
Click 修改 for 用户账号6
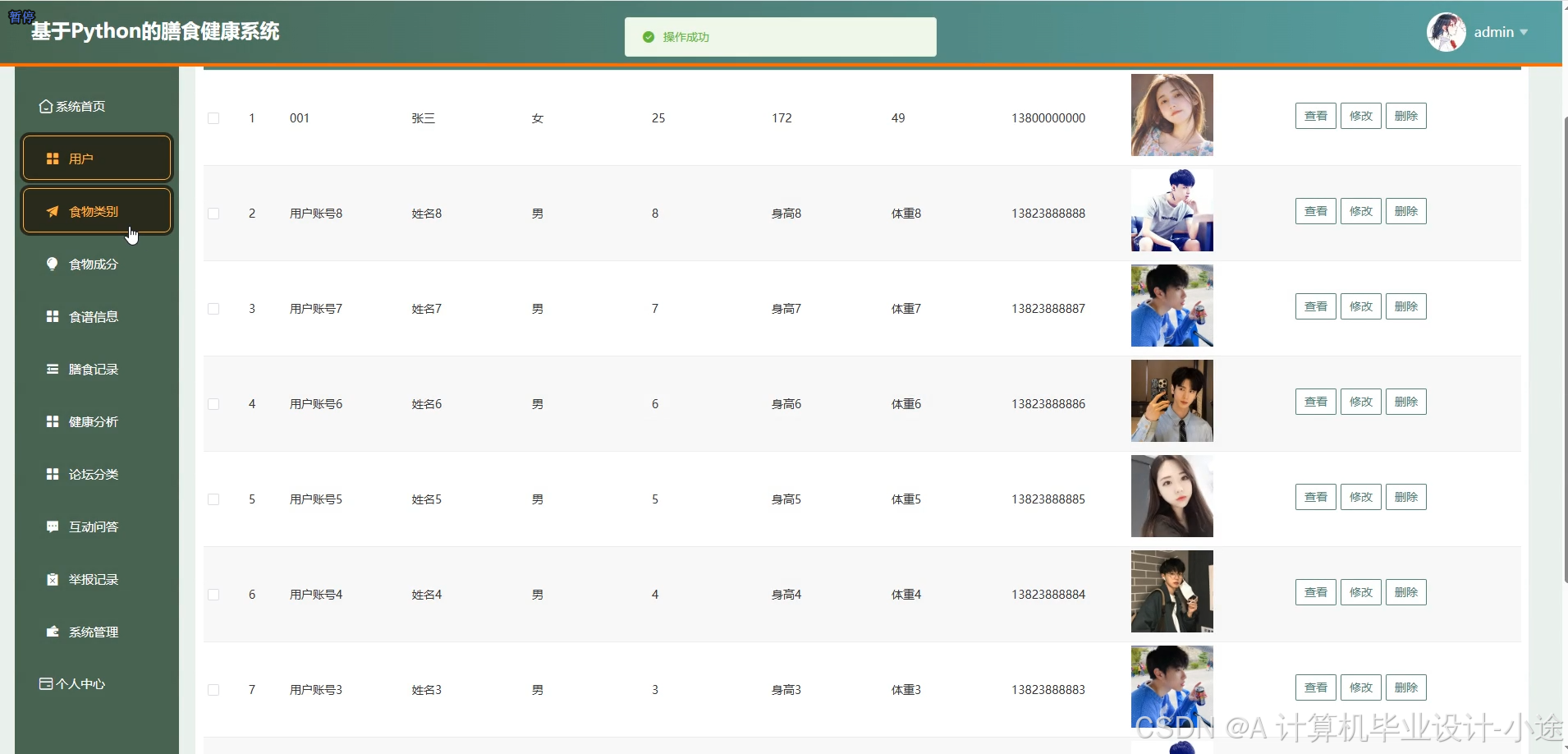pos(1361,402)
